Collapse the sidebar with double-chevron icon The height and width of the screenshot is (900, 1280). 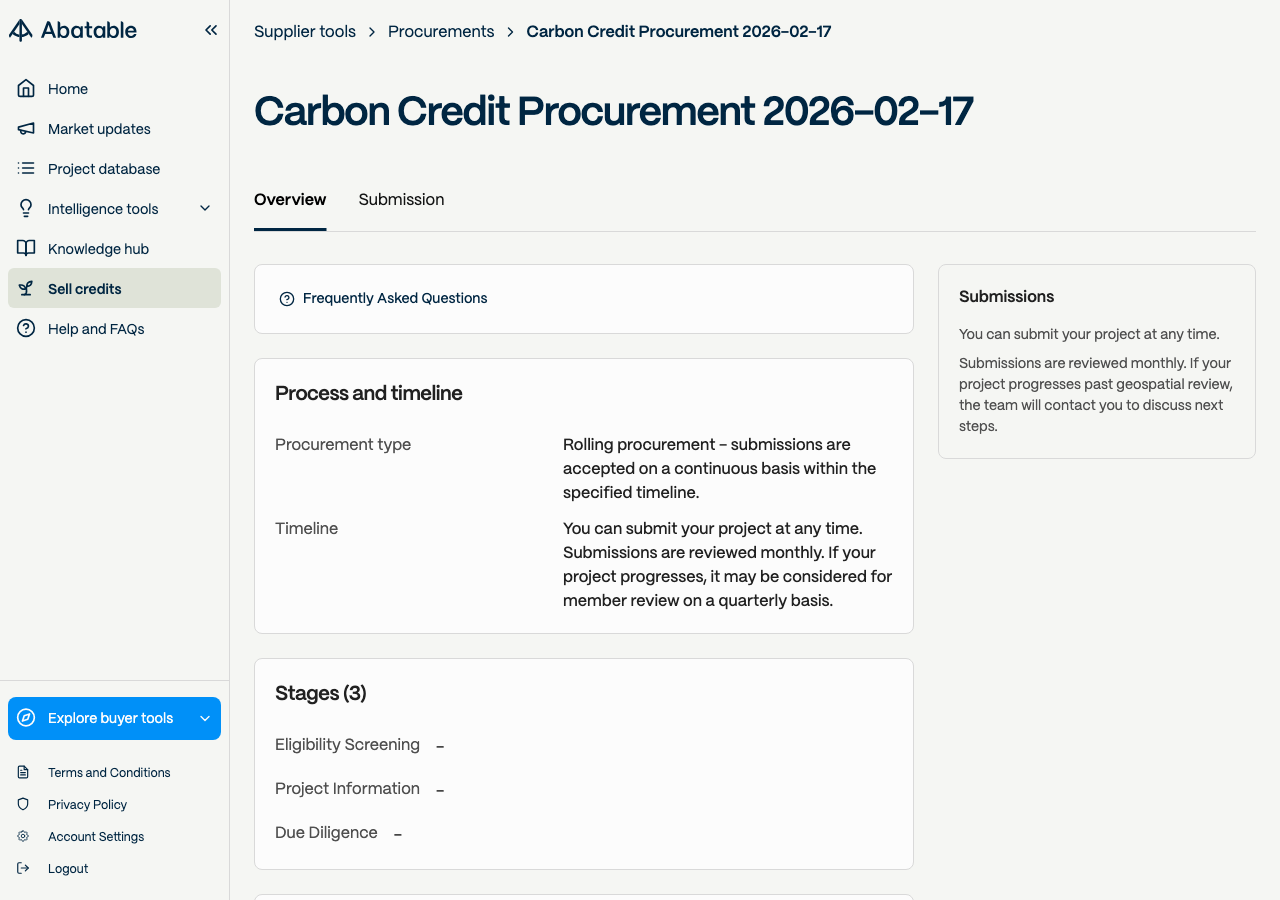(211, 30)
